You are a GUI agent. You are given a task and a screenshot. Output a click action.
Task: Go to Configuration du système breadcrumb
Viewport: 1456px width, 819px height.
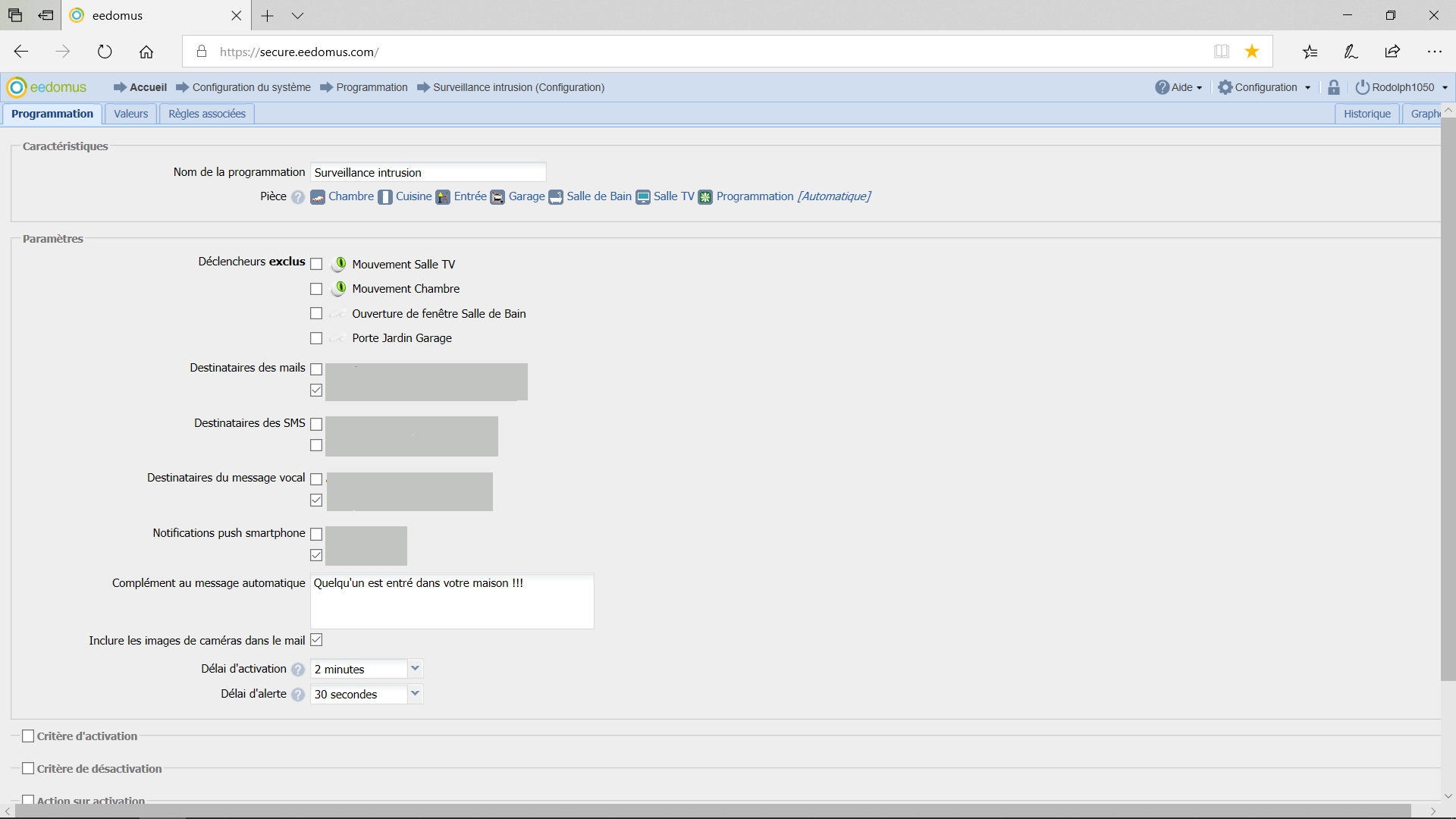(252, 87)
